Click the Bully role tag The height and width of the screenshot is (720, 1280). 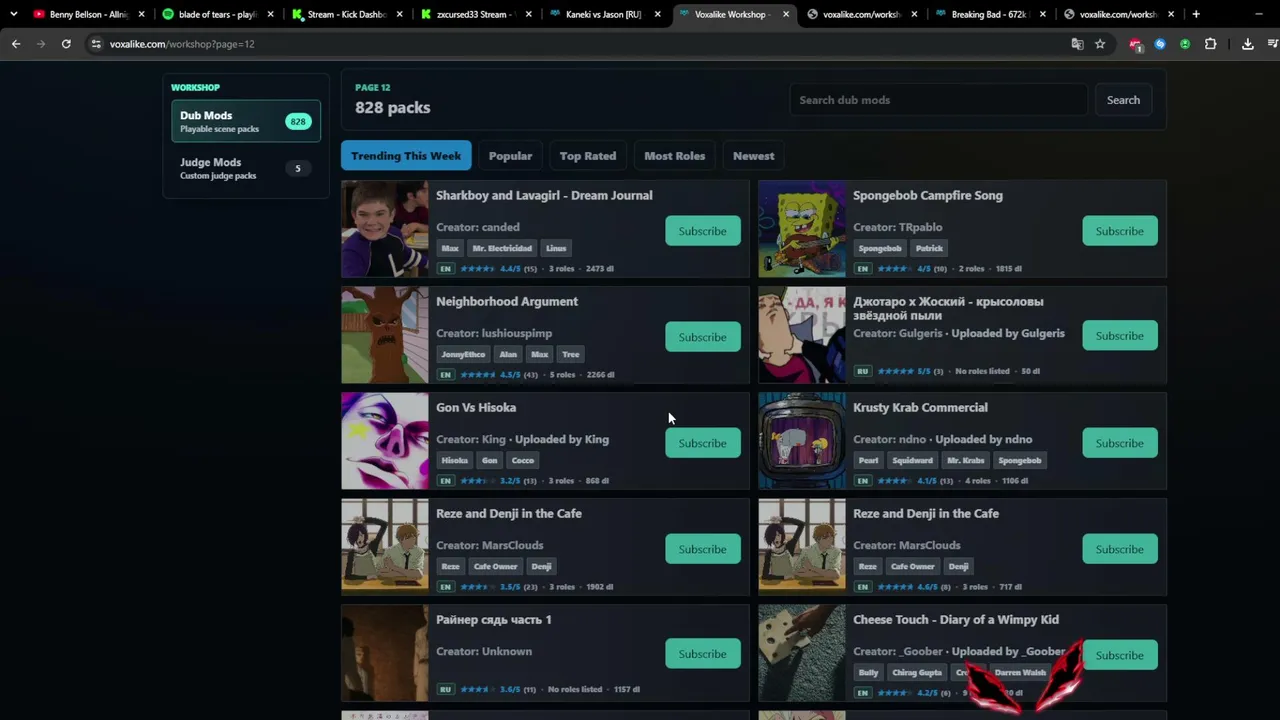point(868,672)
